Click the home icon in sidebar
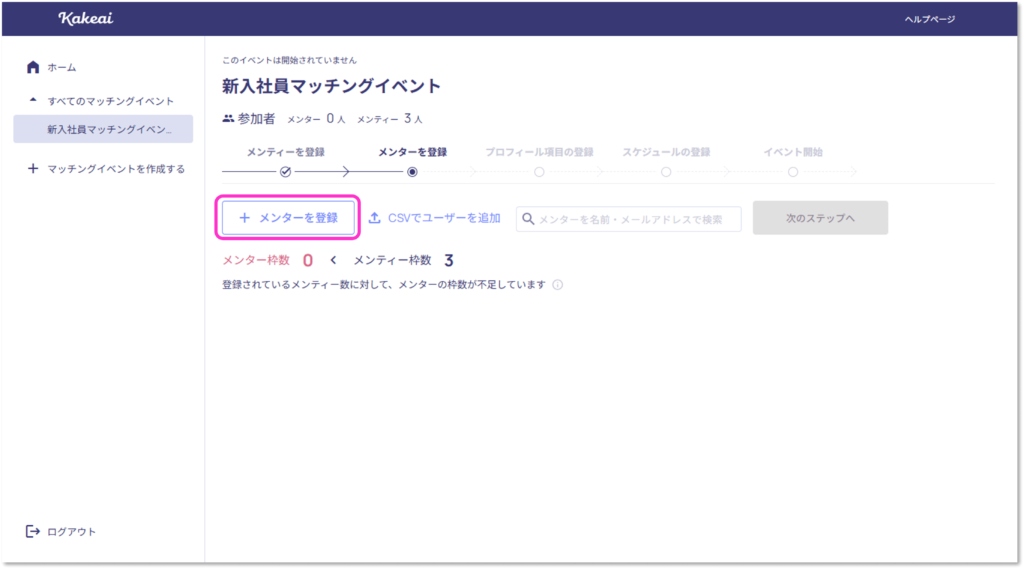The image size is (1024, 569). [33, 67]
